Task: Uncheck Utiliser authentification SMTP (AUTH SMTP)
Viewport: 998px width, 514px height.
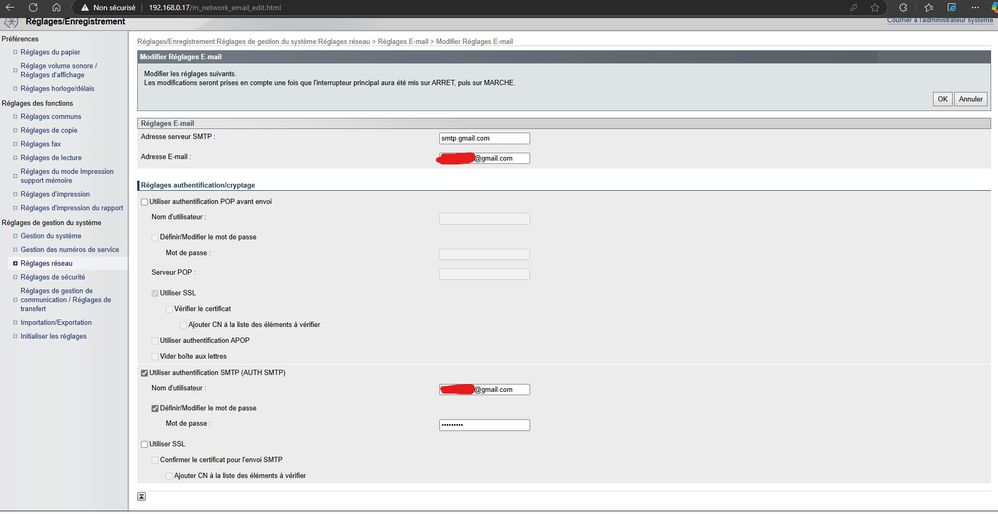Action: point(144,373)
